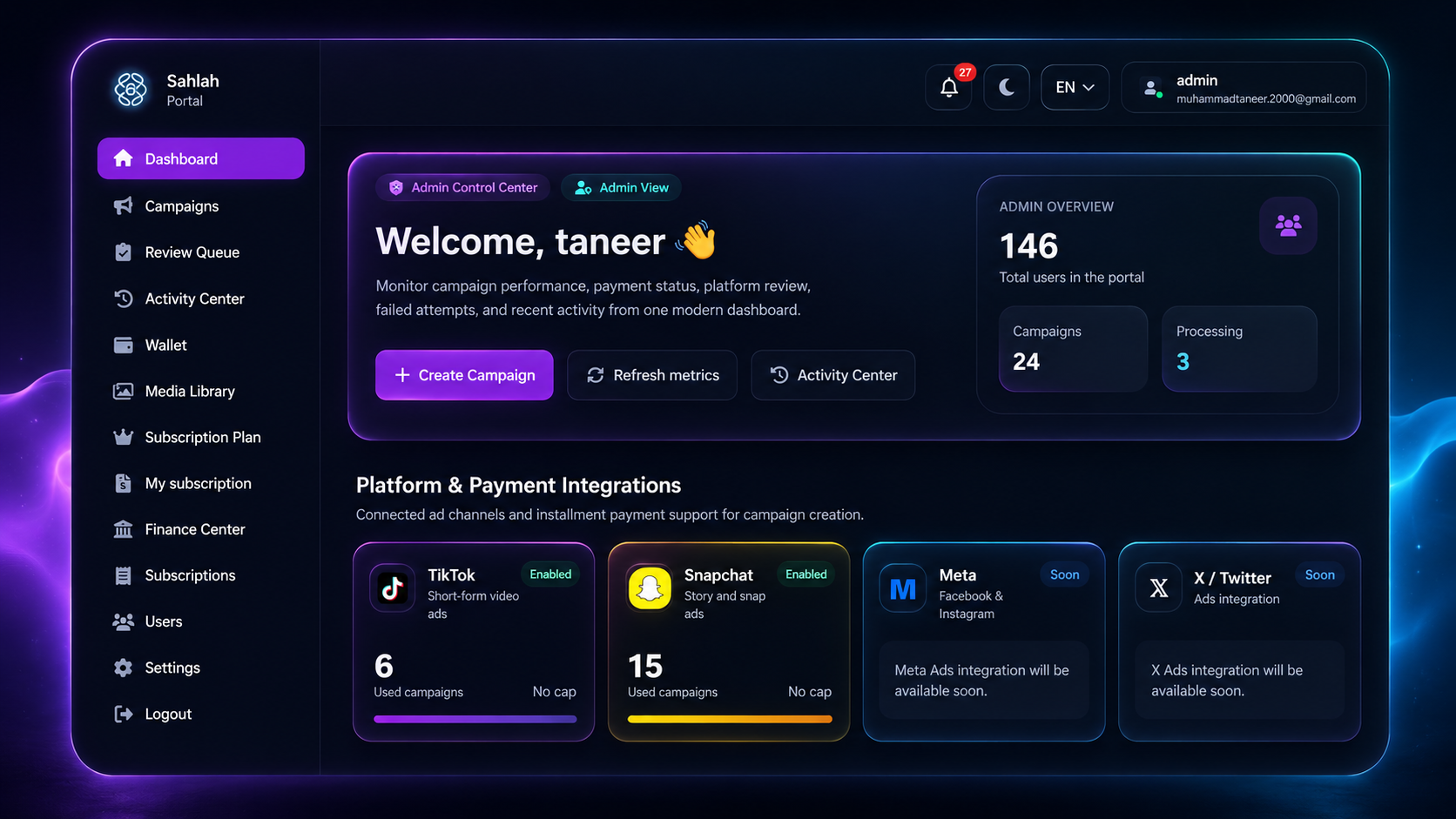Click the Snapchat 15 used campaigns number
1456x819 pixels.
pos(645,666)
